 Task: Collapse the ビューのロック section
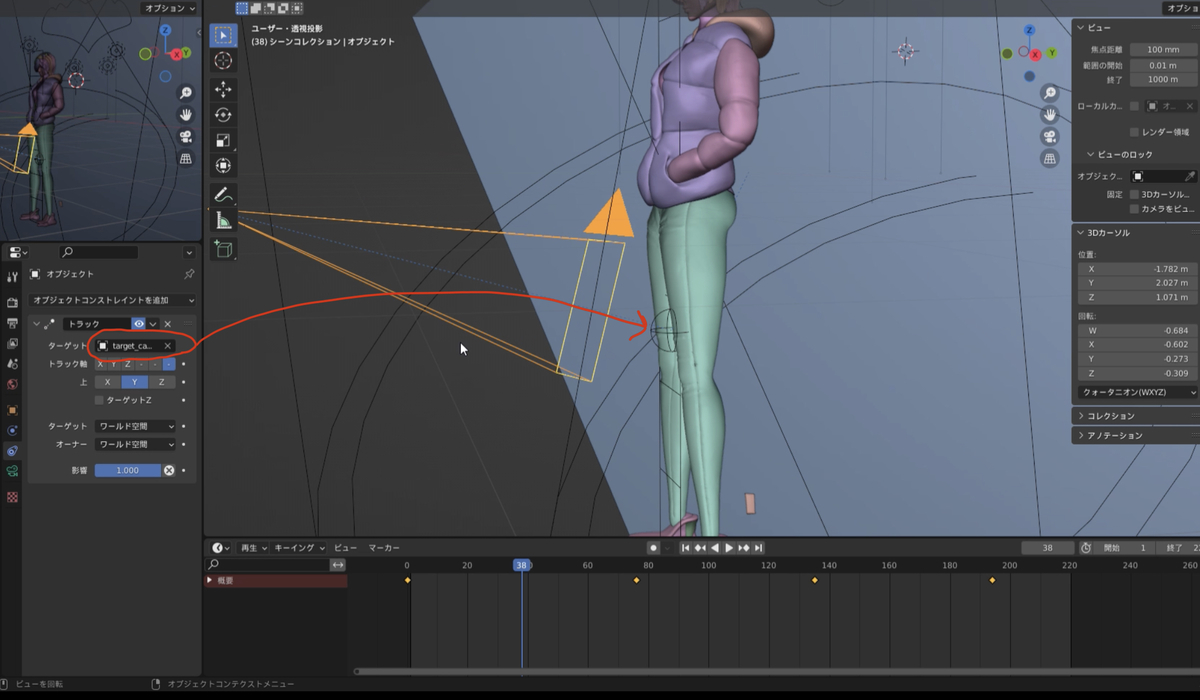1091,155
